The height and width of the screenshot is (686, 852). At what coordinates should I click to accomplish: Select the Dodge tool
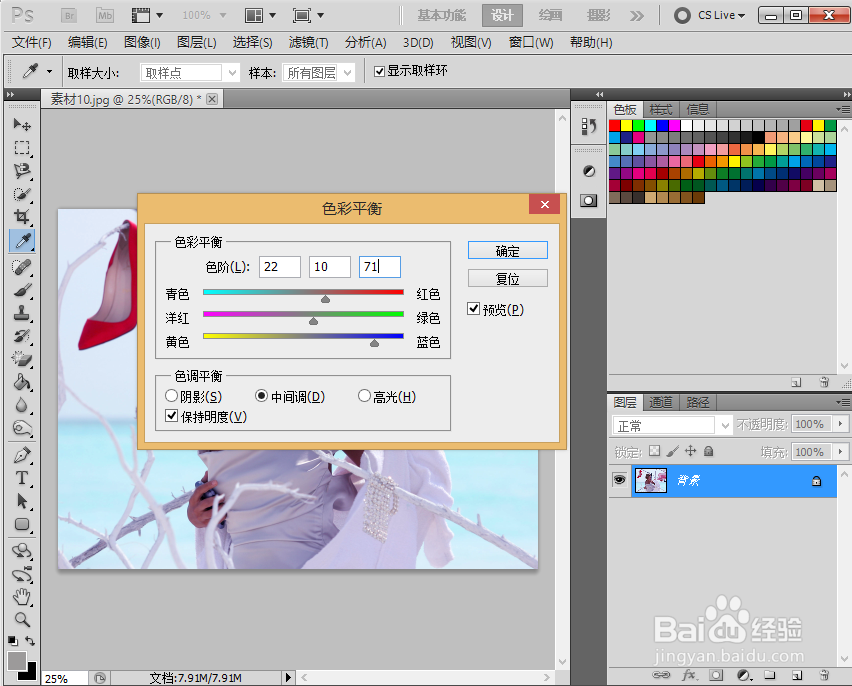(22, 428)
